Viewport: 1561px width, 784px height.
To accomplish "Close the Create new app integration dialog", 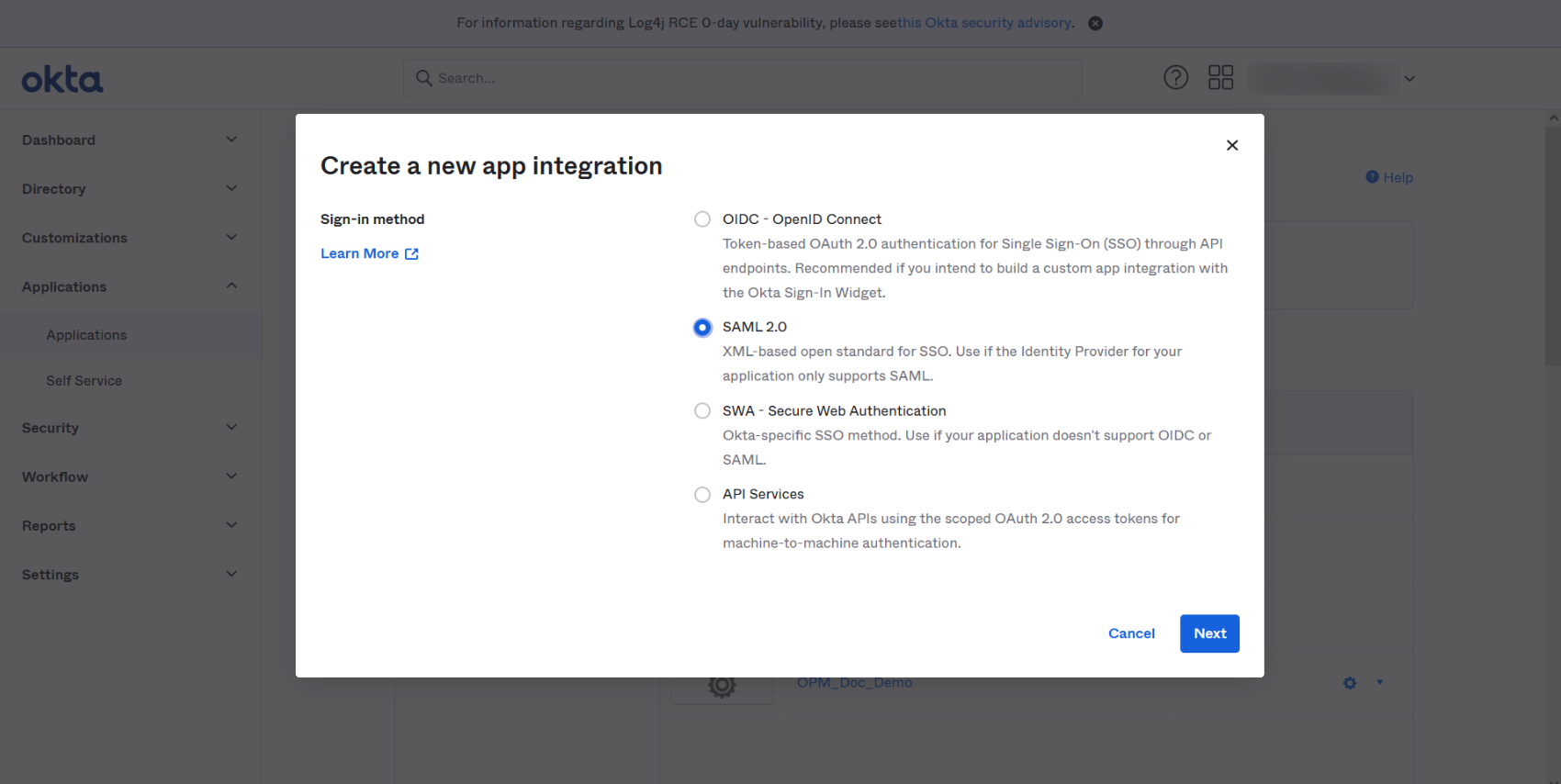I will pyautogui.click(x=1232, y=145).
